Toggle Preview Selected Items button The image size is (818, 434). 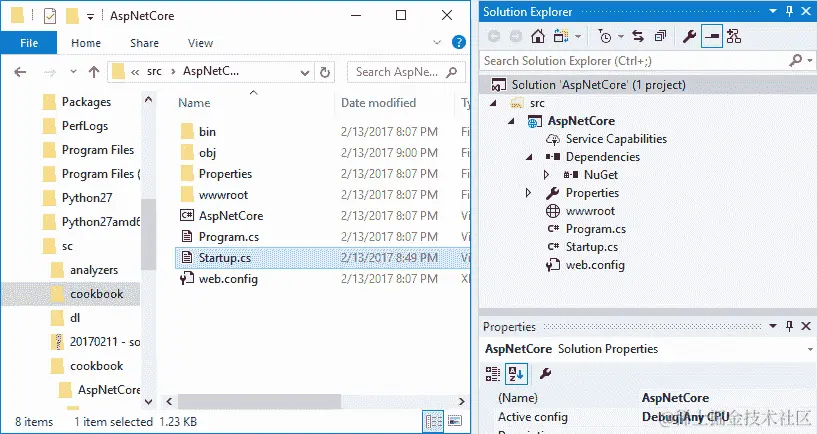712,36
